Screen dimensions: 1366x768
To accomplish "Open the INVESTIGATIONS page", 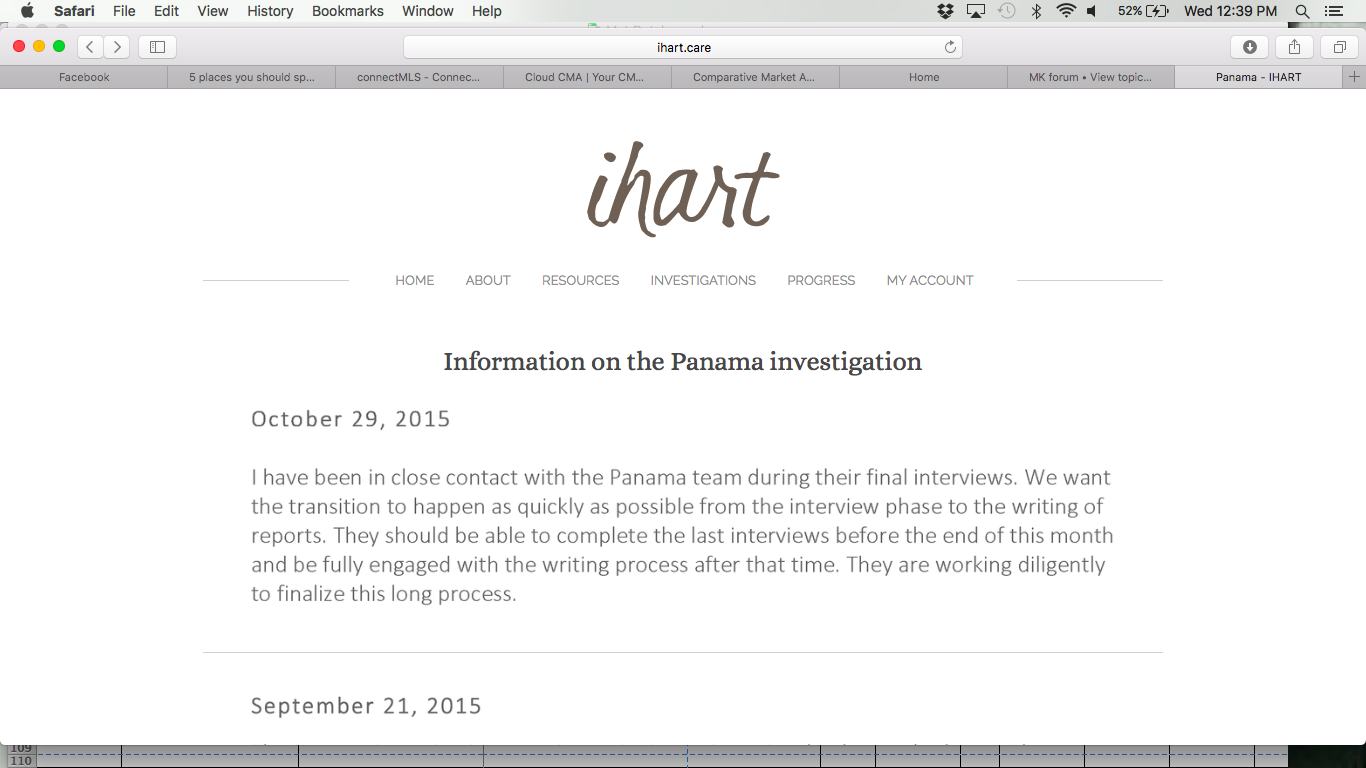I will [703, 280].
